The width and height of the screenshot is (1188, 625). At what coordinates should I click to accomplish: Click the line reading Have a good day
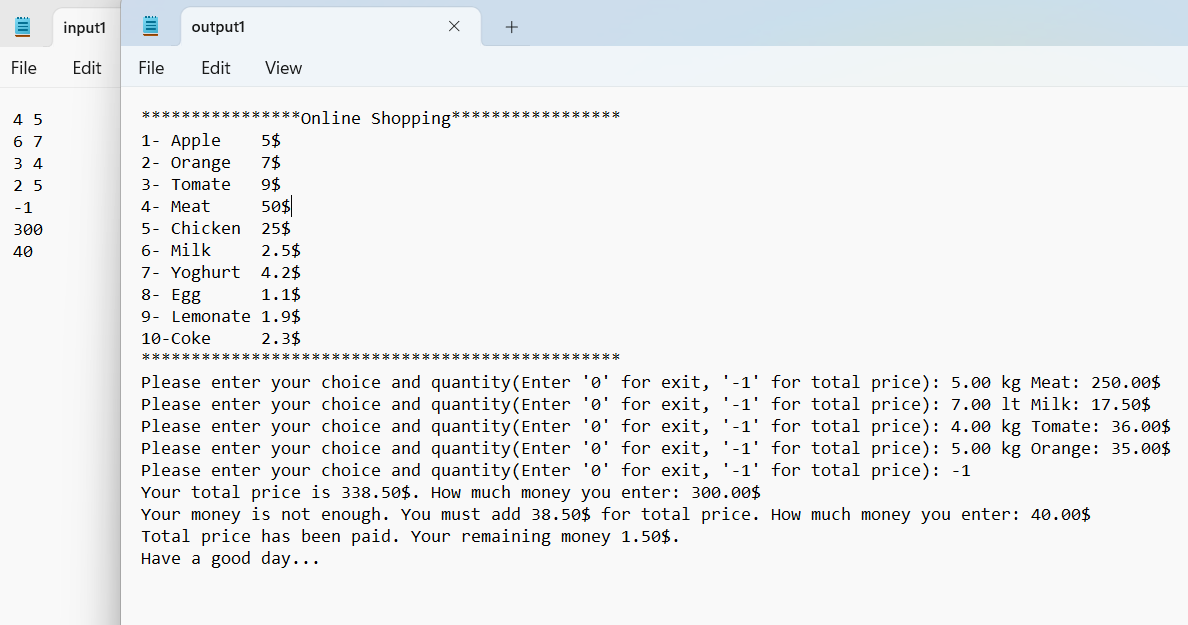pos(230,558)
